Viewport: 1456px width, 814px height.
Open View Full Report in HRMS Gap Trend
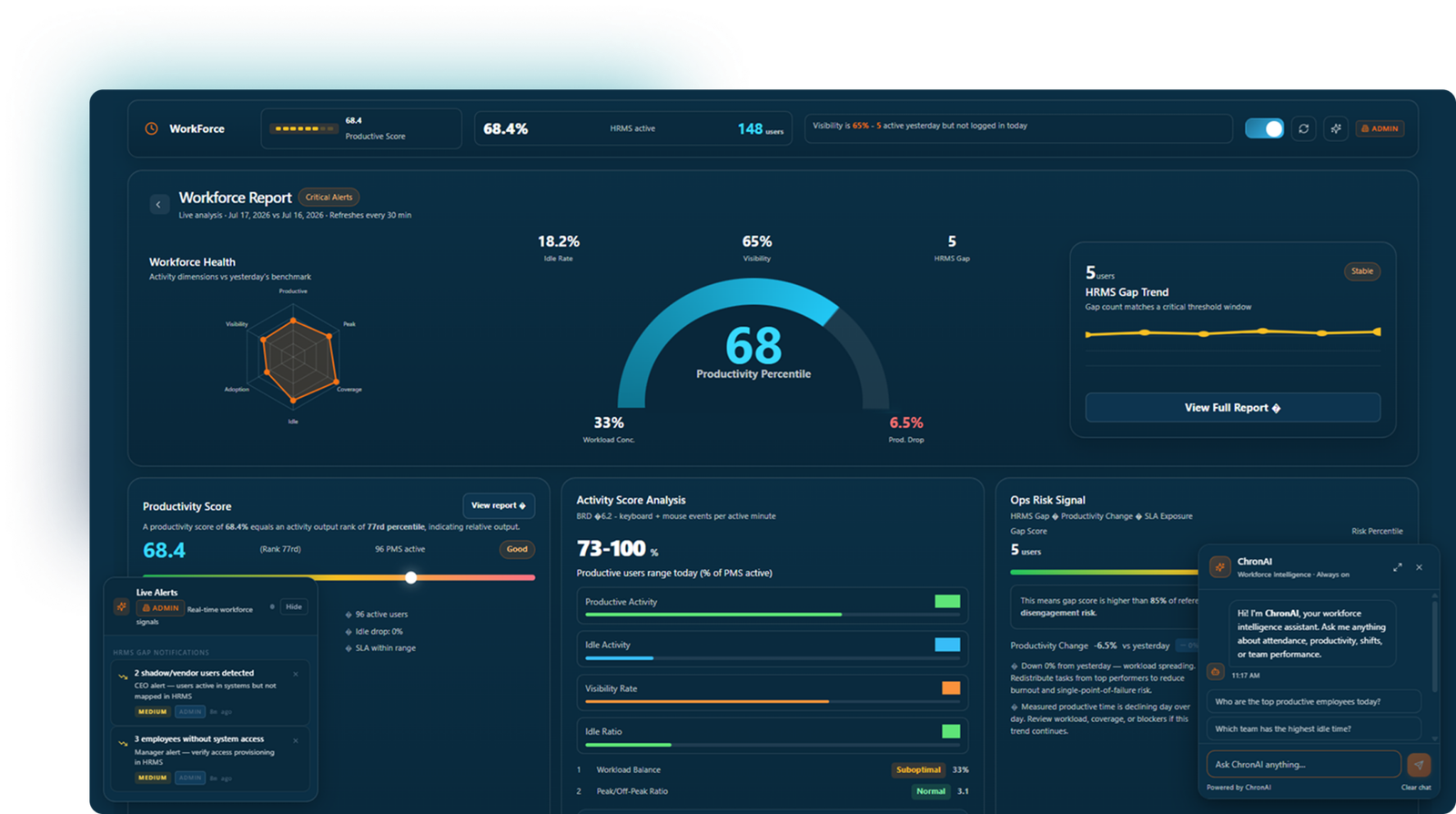coord(1232,407)
